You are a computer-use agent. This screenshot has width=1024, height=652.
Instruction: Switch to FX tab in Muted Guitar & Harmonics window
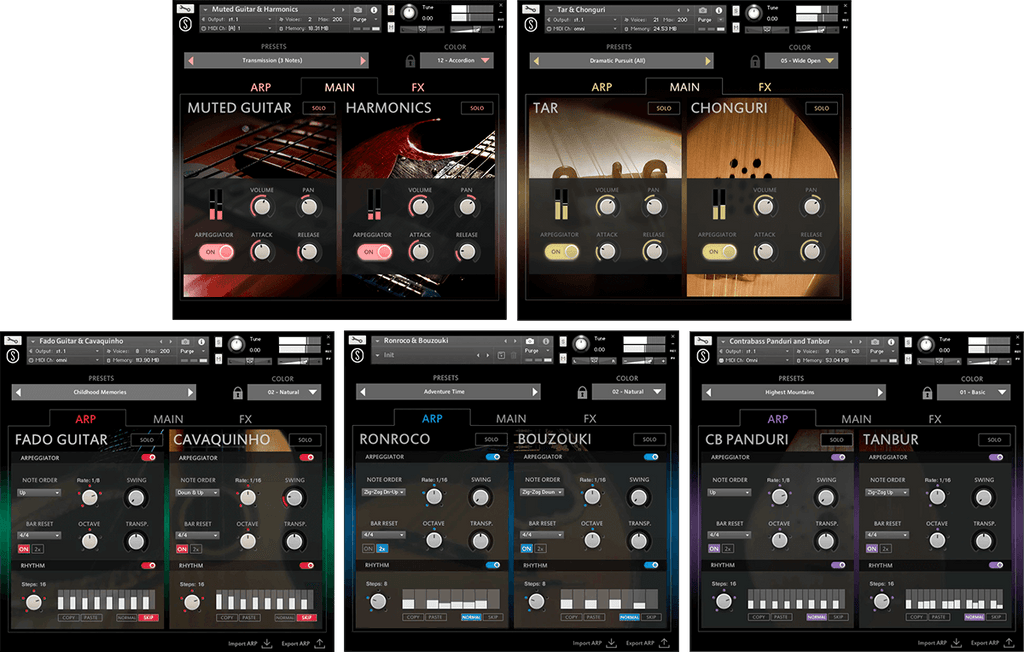(x=418, y=88)
